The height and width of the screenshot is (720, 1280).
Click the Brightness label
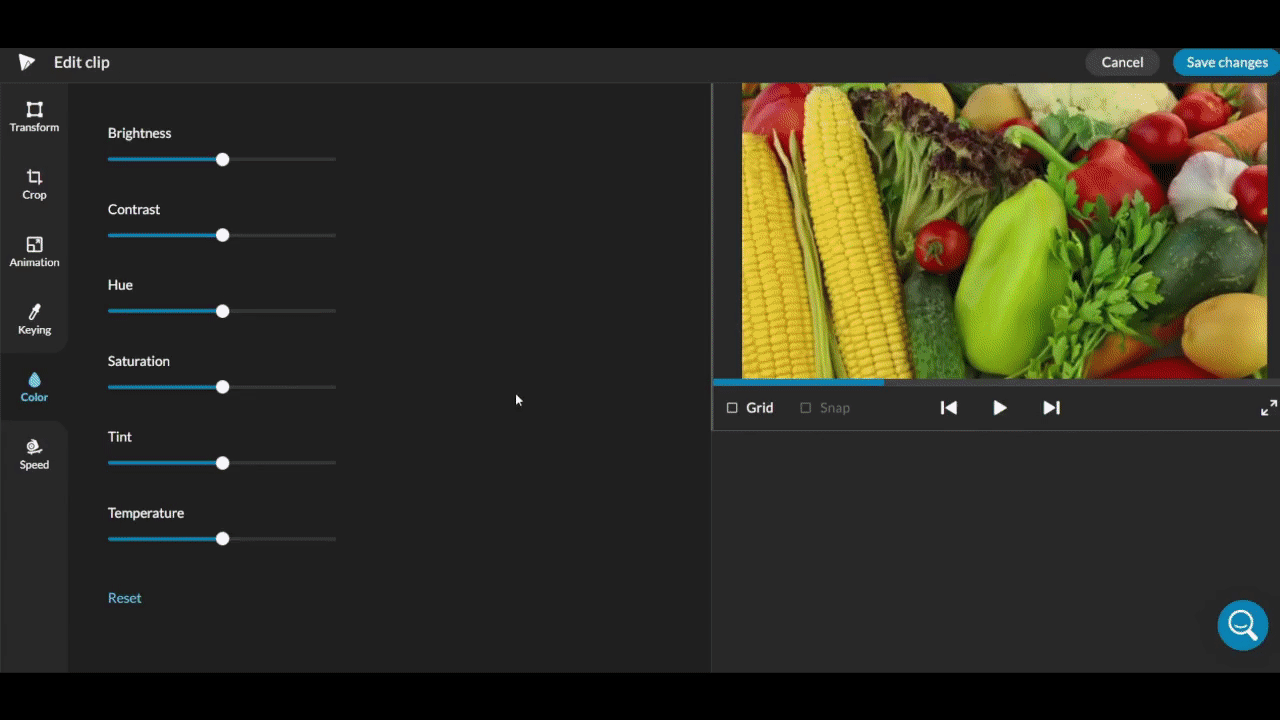139,133
